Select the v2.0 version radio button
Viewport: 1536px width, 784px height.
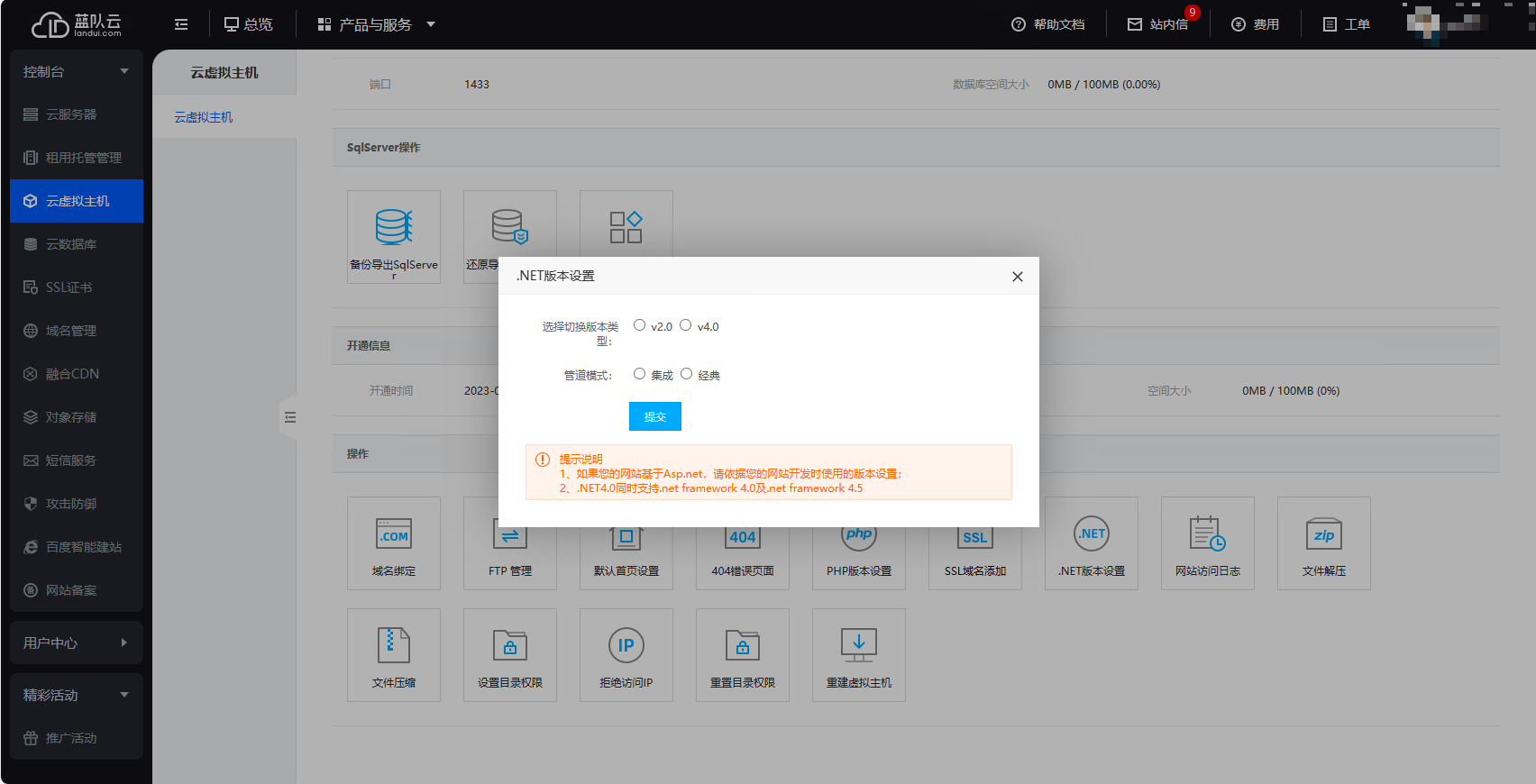pos(639,325)
